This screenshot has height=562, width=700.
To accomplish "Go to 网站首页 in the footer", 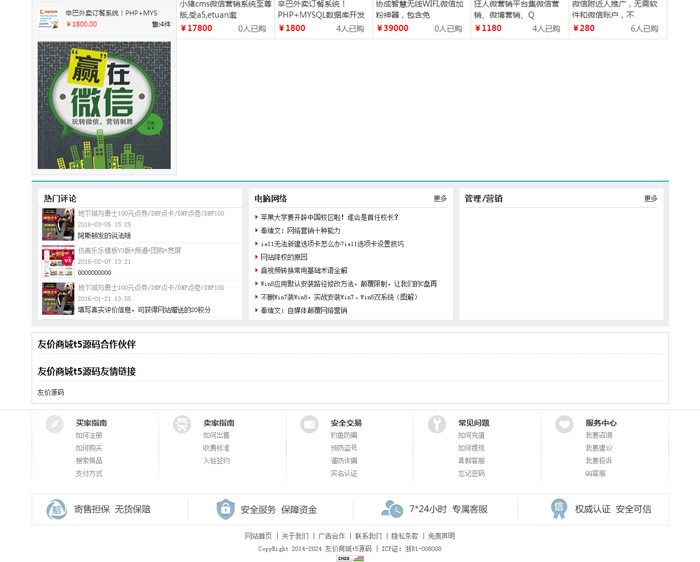I will pyautogui.click(x=258, y=536).
